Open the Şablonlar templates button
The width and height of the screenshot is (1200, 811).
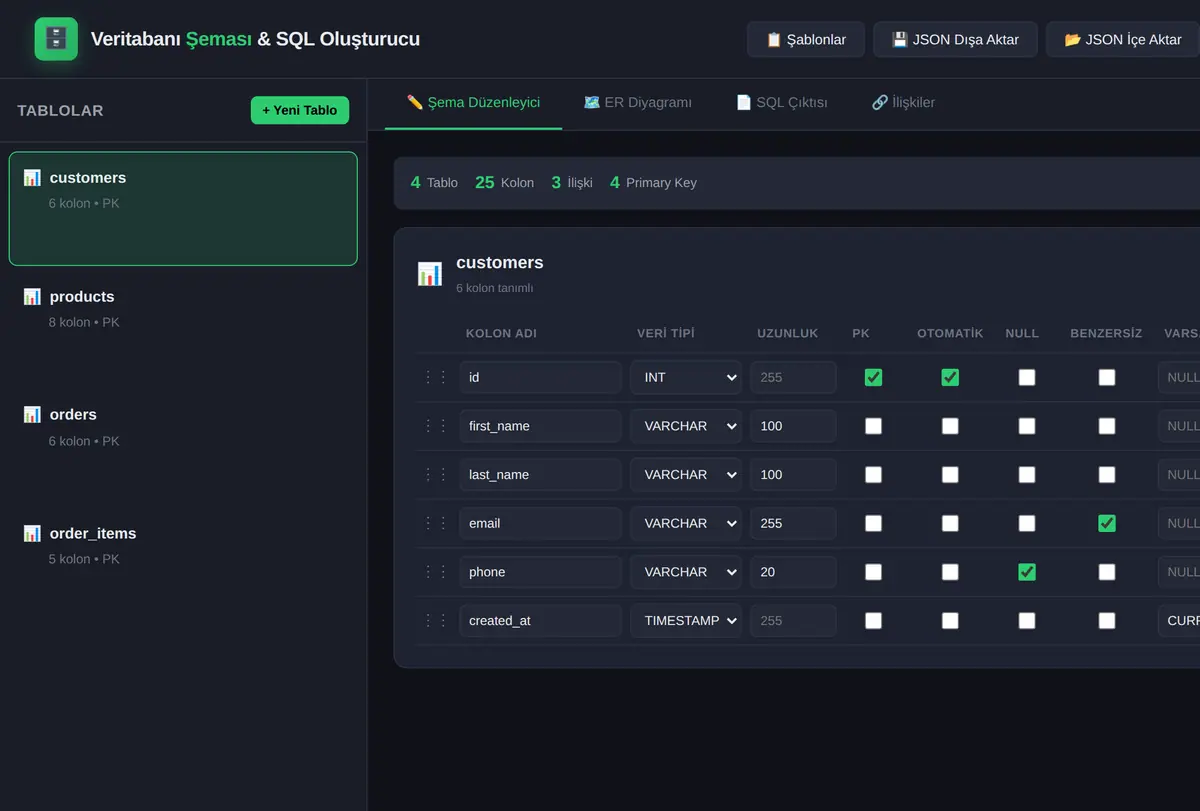point(806,40)
